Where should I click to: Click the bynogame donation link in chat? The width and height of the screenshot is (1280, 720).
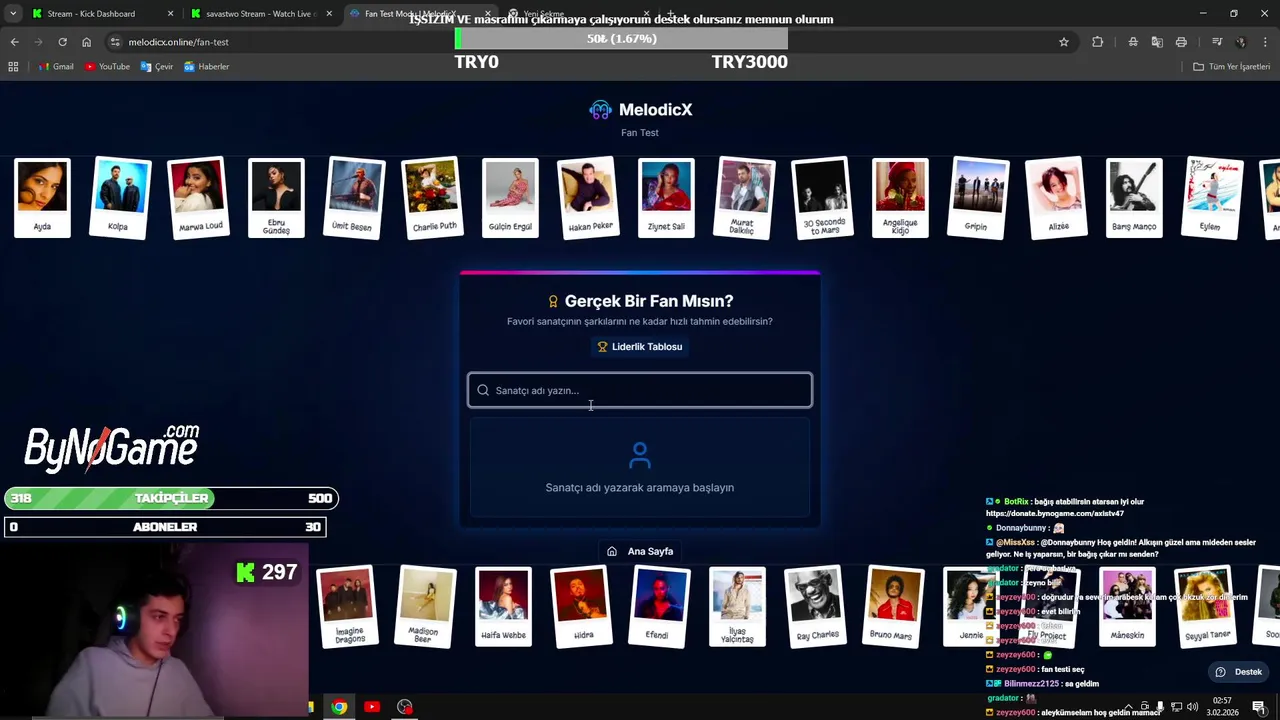pyautogui.click(x=1055, y=513)
